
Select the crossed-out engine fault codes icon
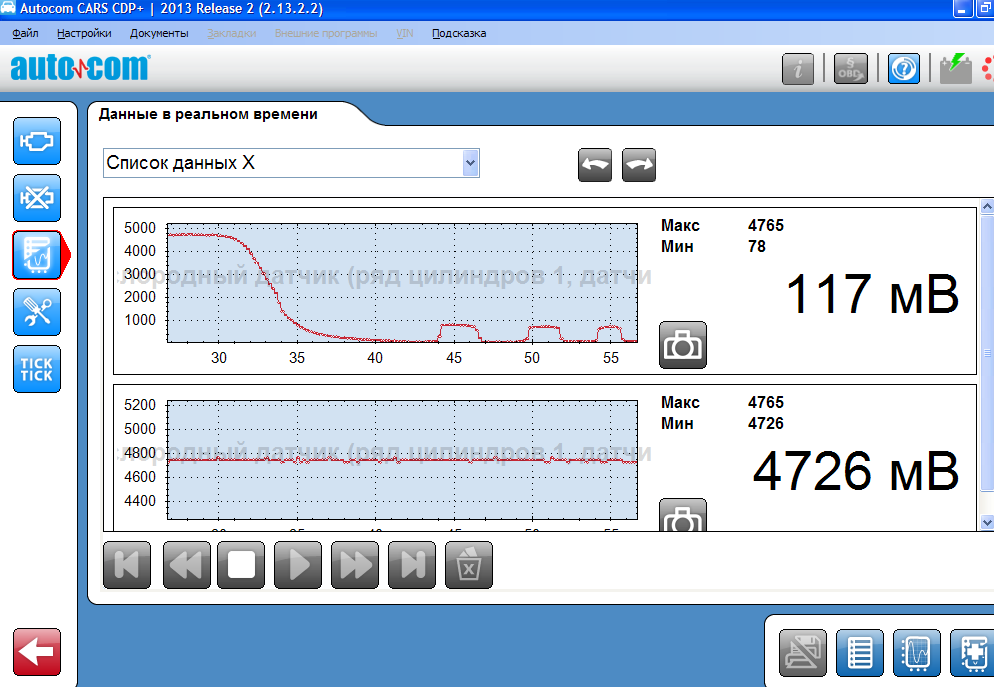point(37,198)
